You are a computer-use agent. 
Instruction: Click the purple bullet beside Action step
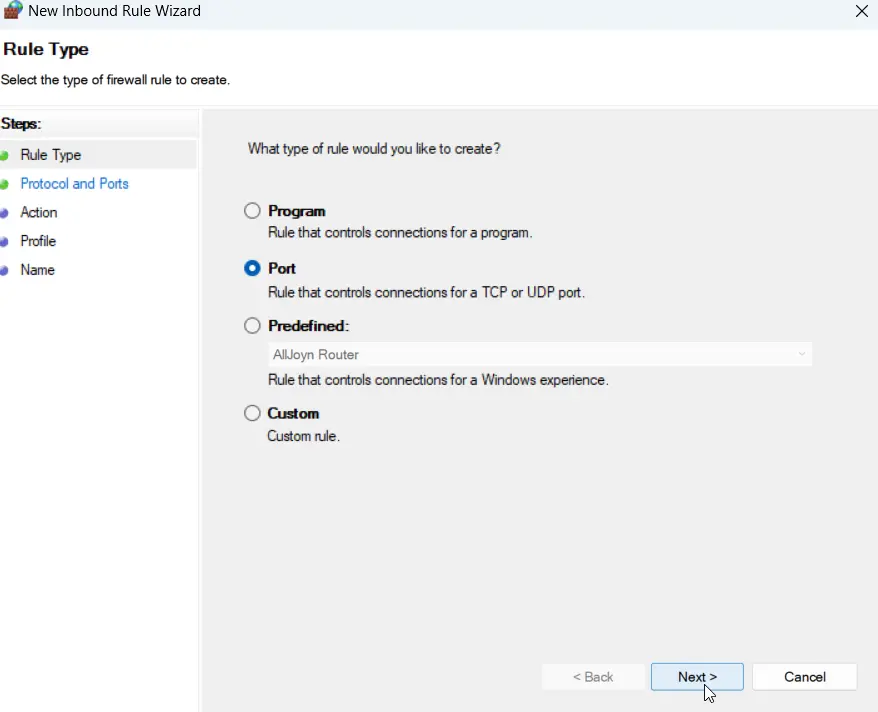coord(4,213)
